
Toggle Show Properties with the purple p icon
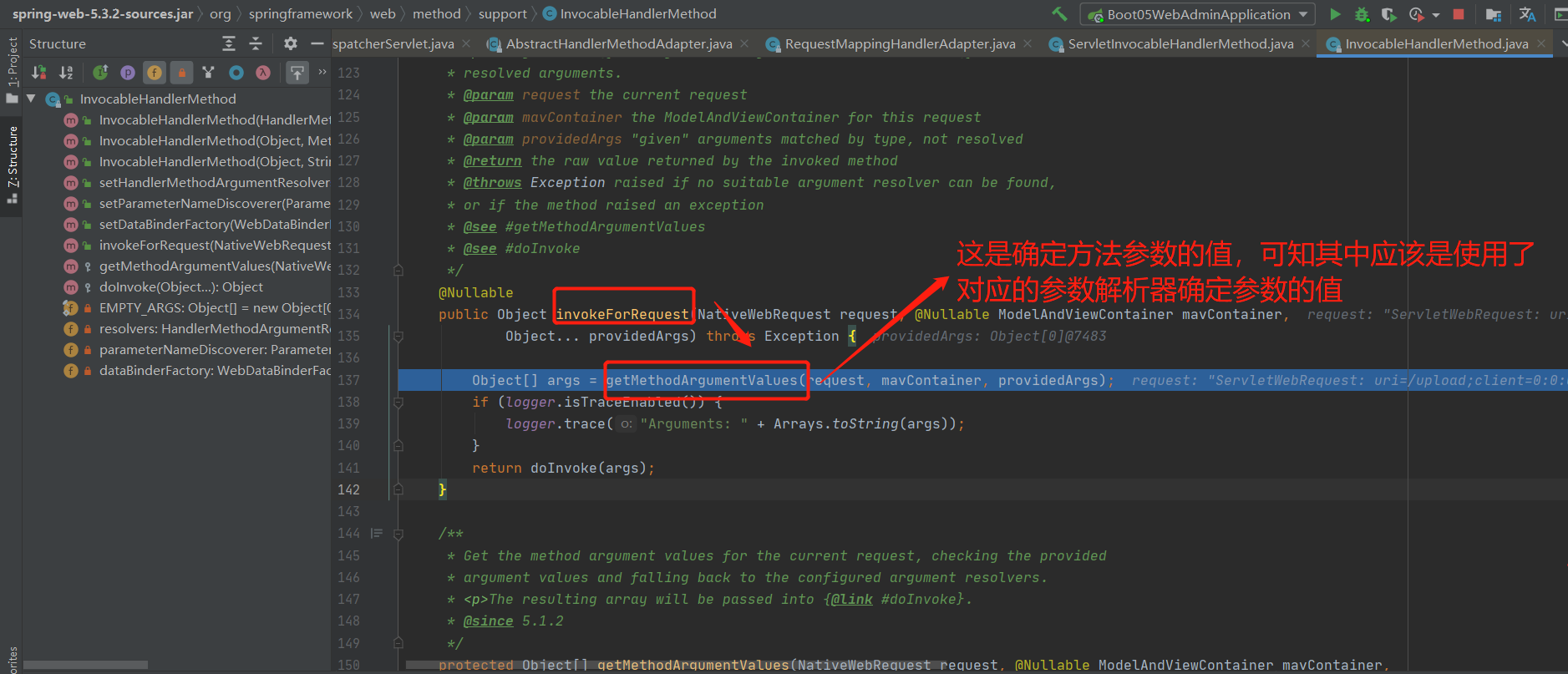tap(128, 73)
